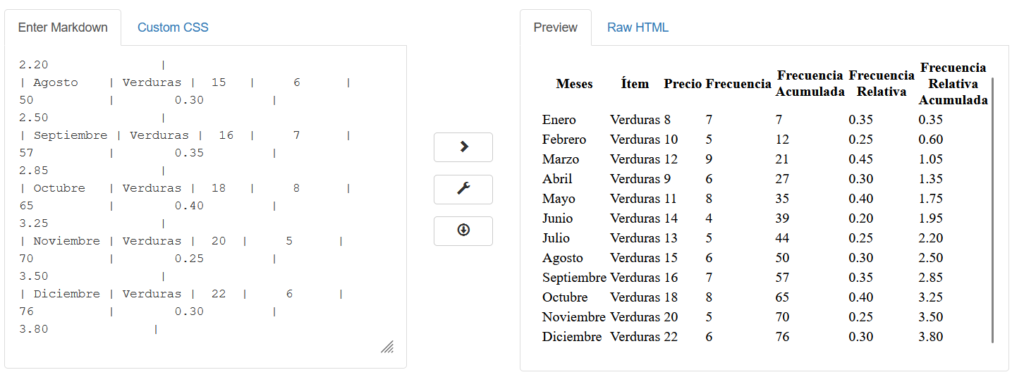Image resolution: width=1024 pixels, height=389 pixels.
Task: Click the Septiembre cell in preview table
Action: (x=574, y=277)
